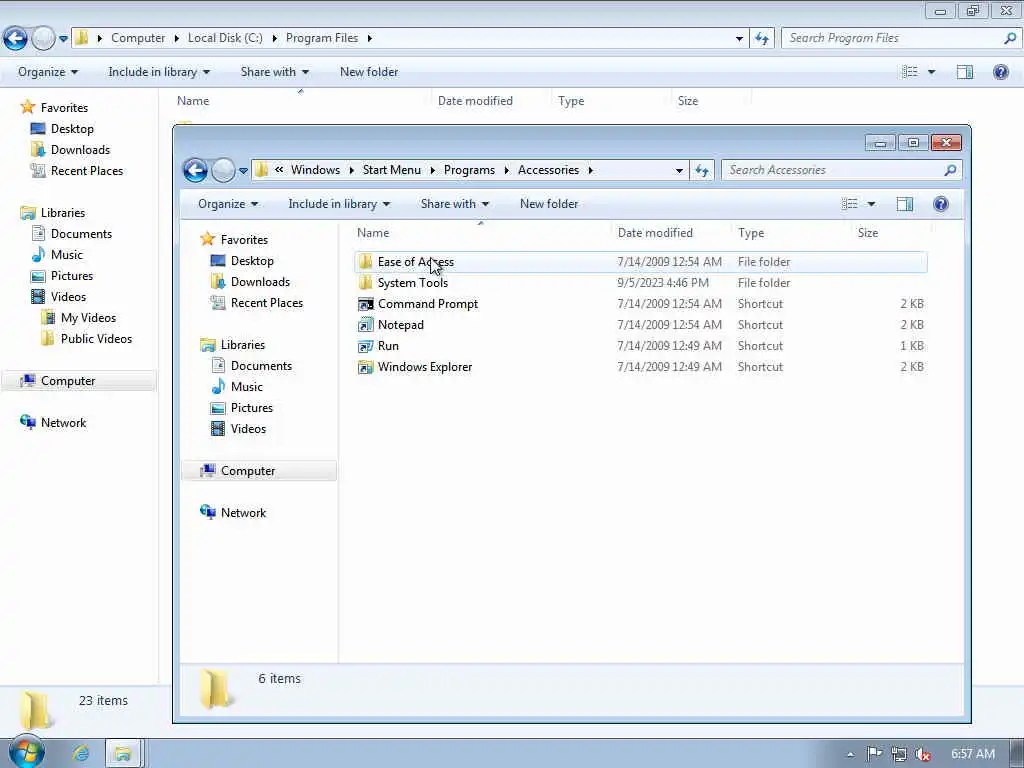Screen dimensions: 1024x768
Task: Select Desktop in Accessories window favorites
Action: coord(251,261)
